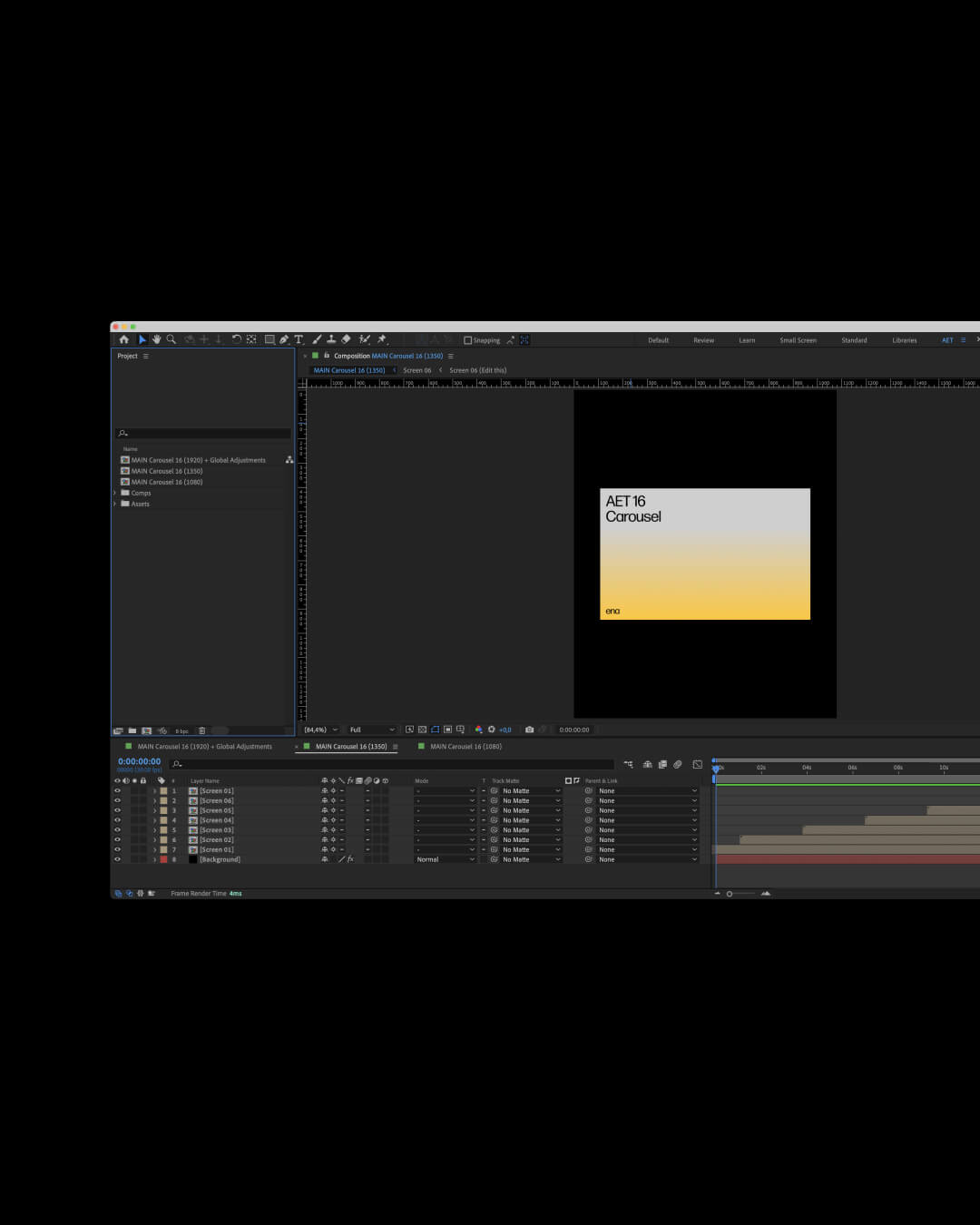Image resolution: width=980 pixels, height=1225 pixels.
Task: Switch to the MAIN Carousel 16 (1080) timeline tab
Action: pos(465,747)
